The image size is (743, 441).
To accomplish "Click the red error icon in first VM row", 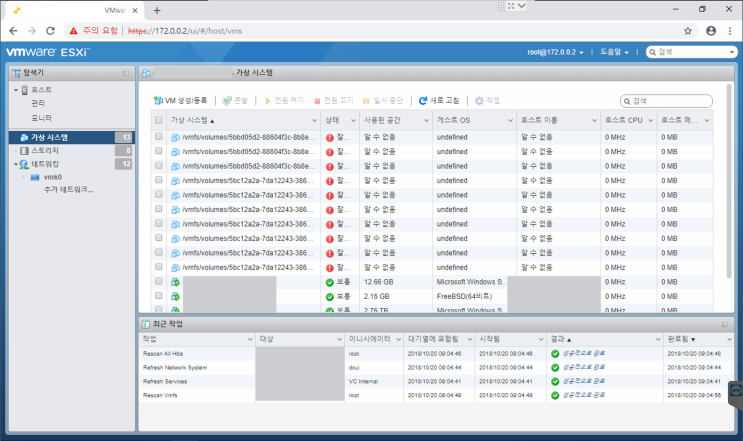I will pyautogui.click(x=330, y=138).
